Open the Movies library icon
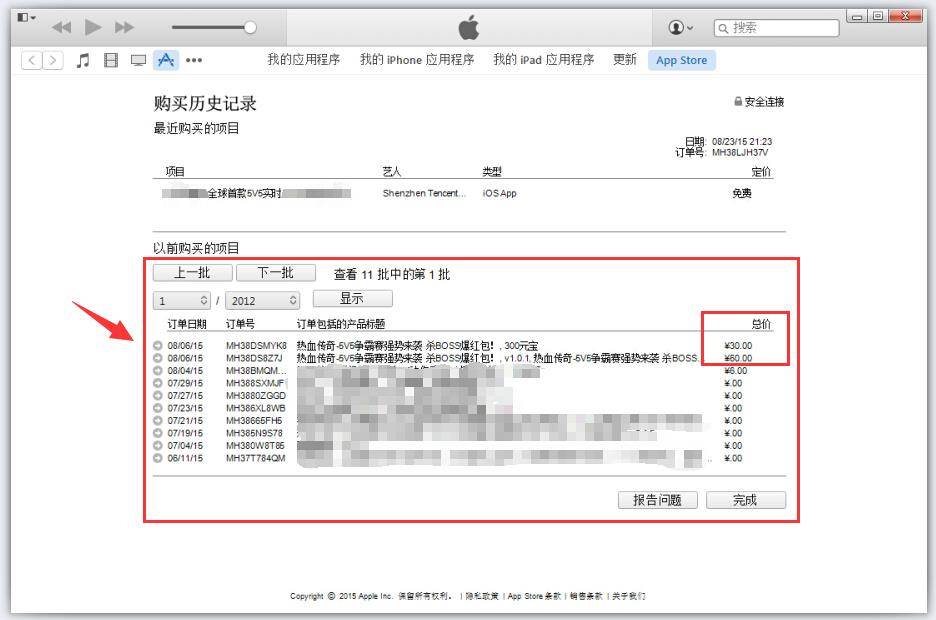The width and height of the screenshot is (936, 620). coord(111,60)
